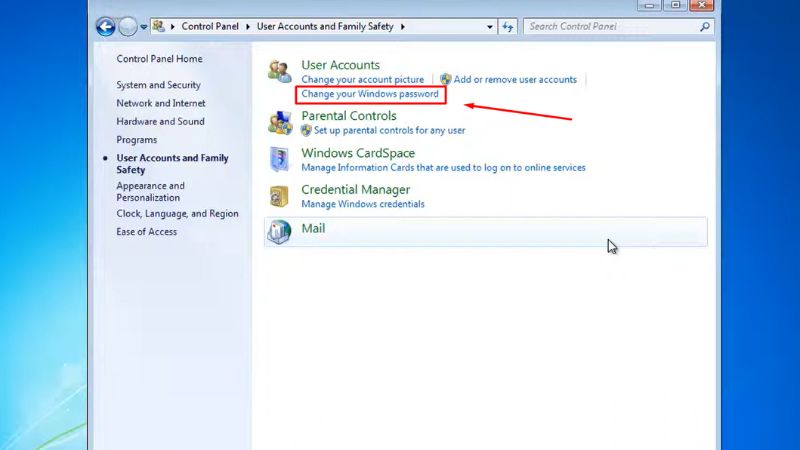The height and width of the screenshot is (450, 800).
Task: Click Set up parental controls for any user
Action: (x=389, y=130)
